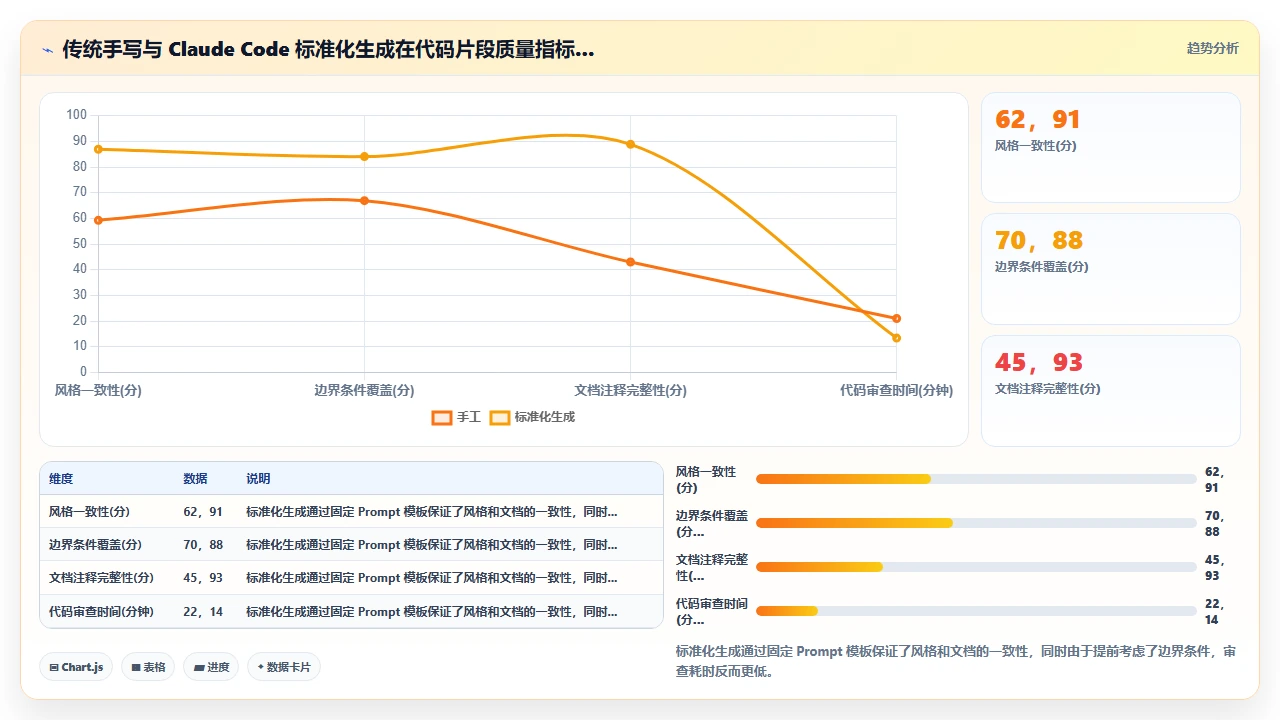Toggle the 手工 legend swatch
The image size is (1280, 720).
442,417
